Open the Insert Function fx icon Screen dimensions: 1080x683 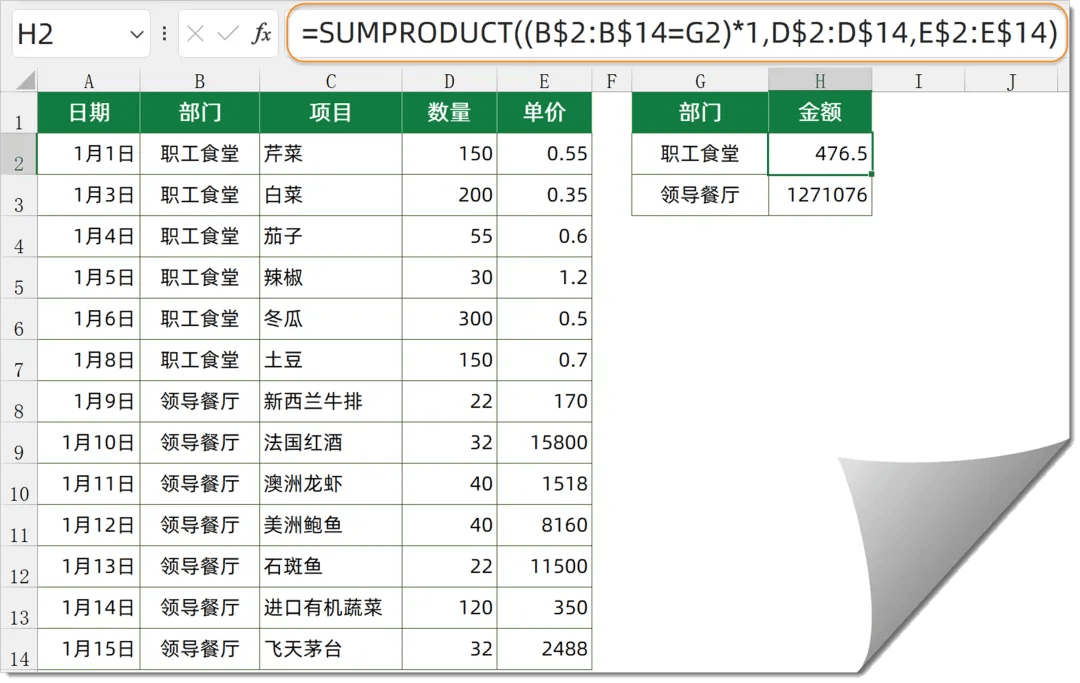261,33
